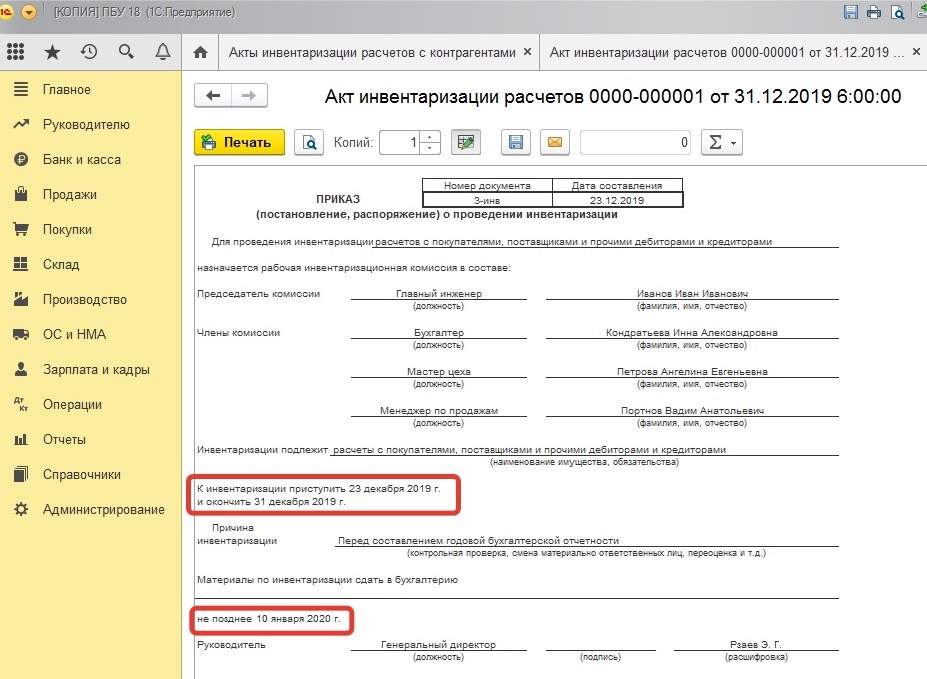
Task: Click the sum value input field
Action: pyautogui.click(x=636, y=142)
